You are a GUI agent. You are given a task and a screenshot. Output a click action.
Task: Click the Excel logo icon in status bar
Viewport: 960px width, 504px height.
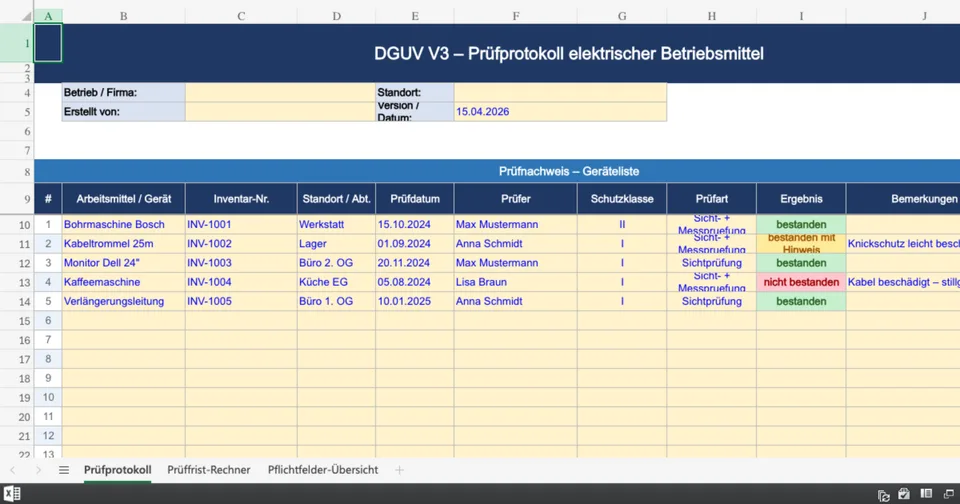pyautogui.click(x=12, y=494)
